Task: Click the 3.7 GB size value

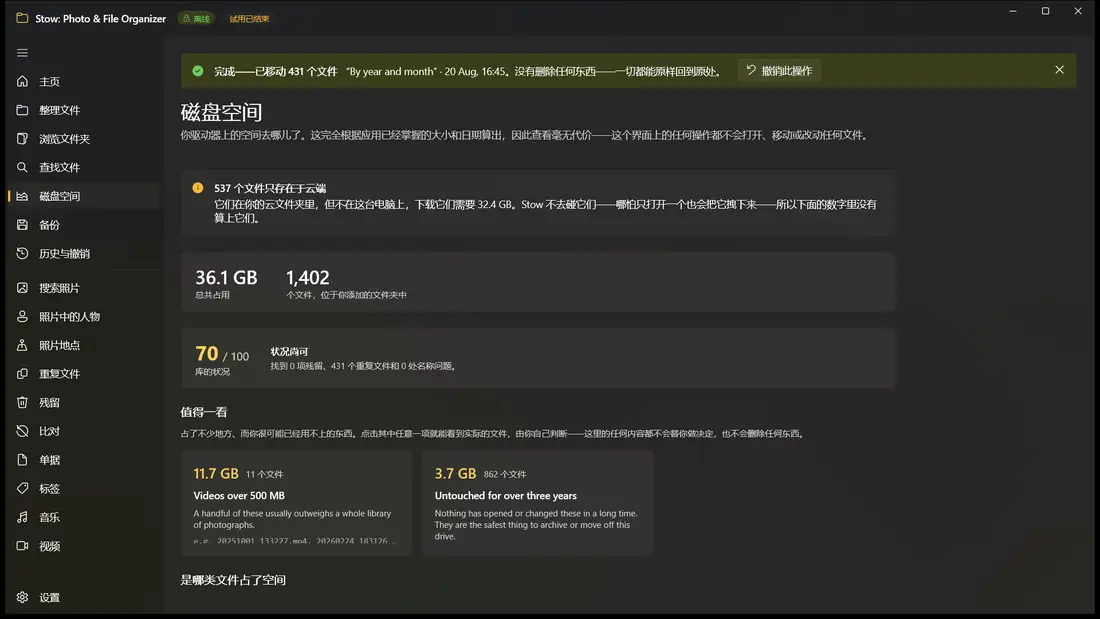Action: 455,474
